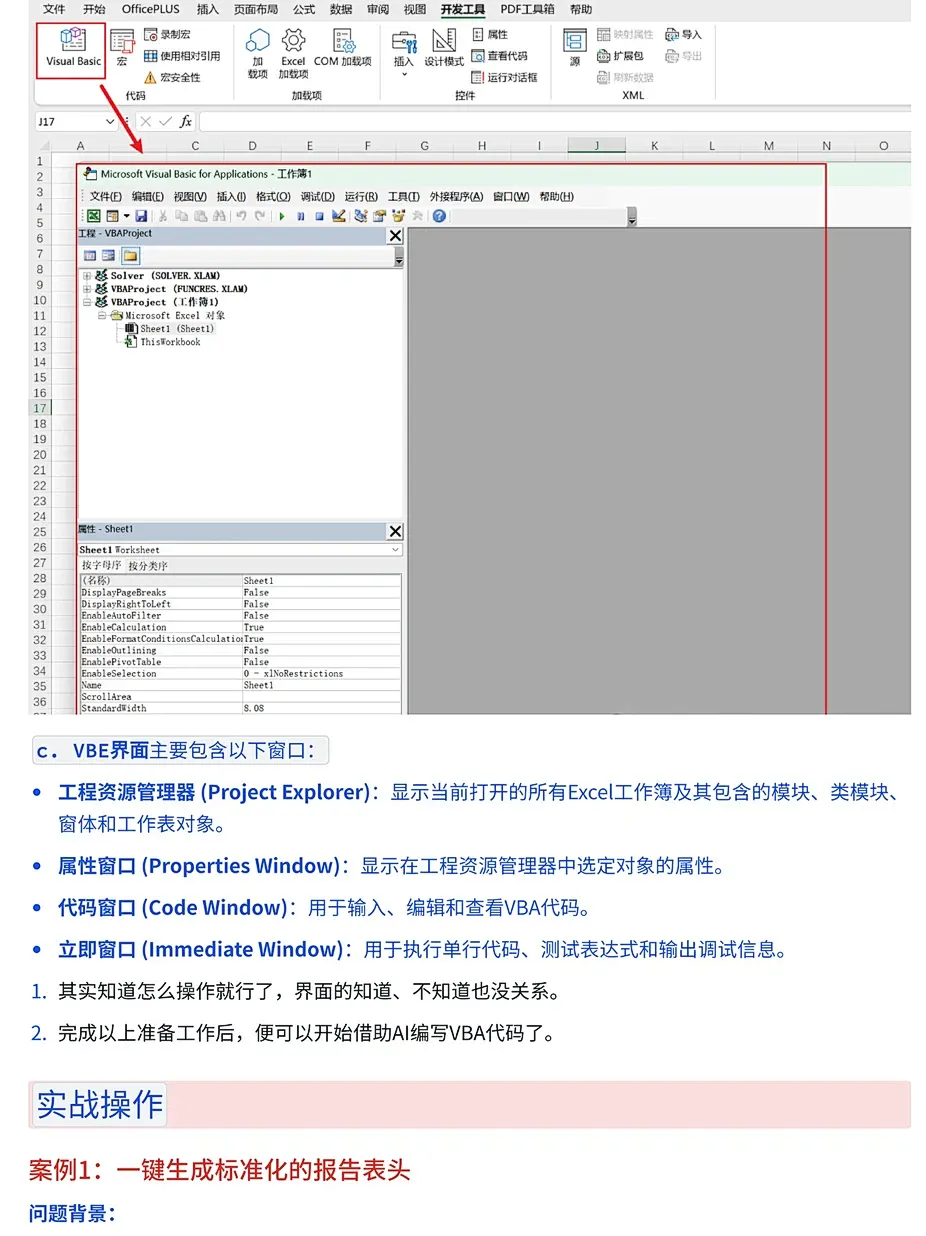
Task: Expand Solver (SOLVER.XLAM) project node
Action: [x=87, y=276]
